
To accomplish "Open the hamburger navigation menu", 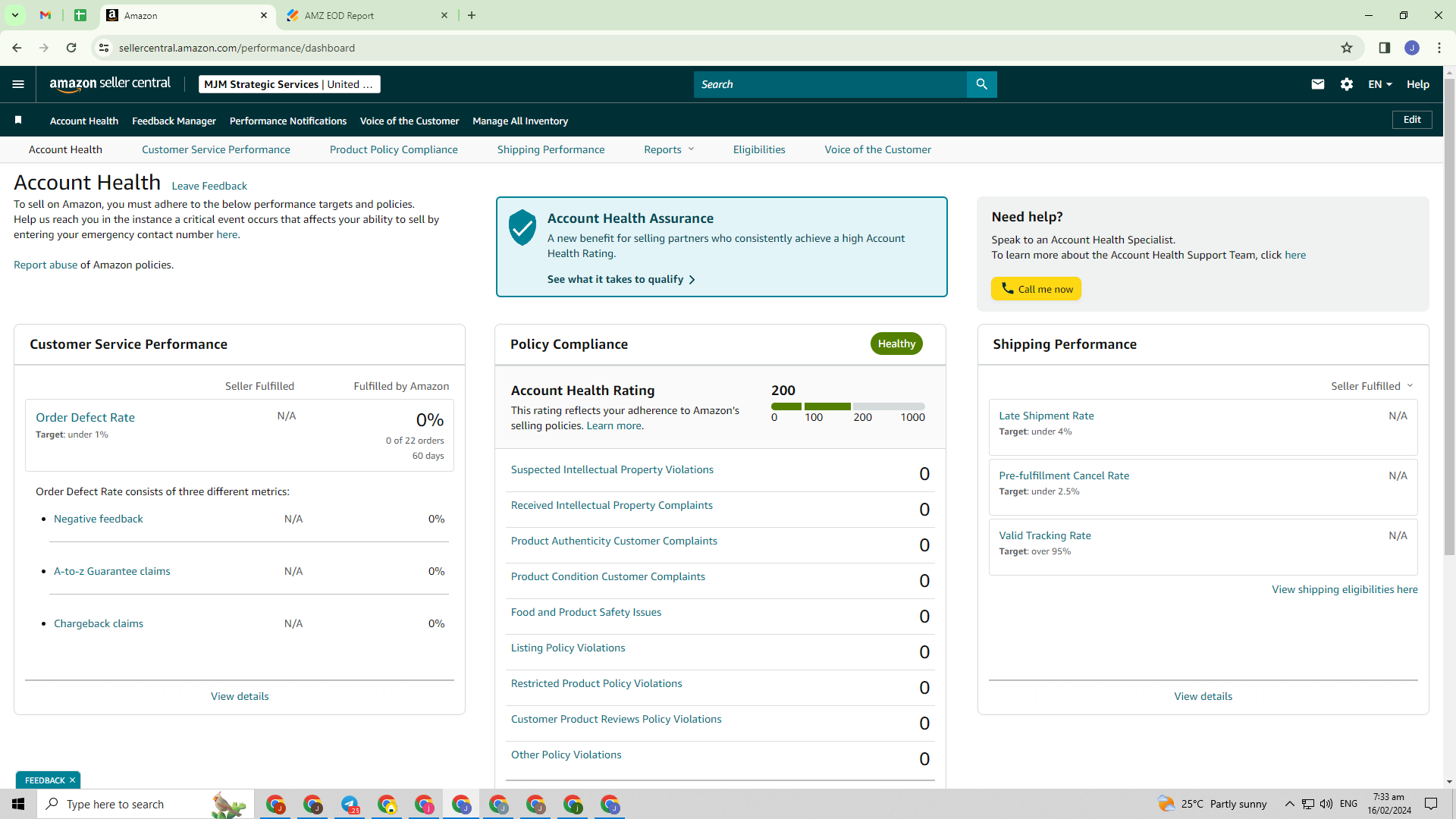I will pyautogui.click(x=18, y=84).
